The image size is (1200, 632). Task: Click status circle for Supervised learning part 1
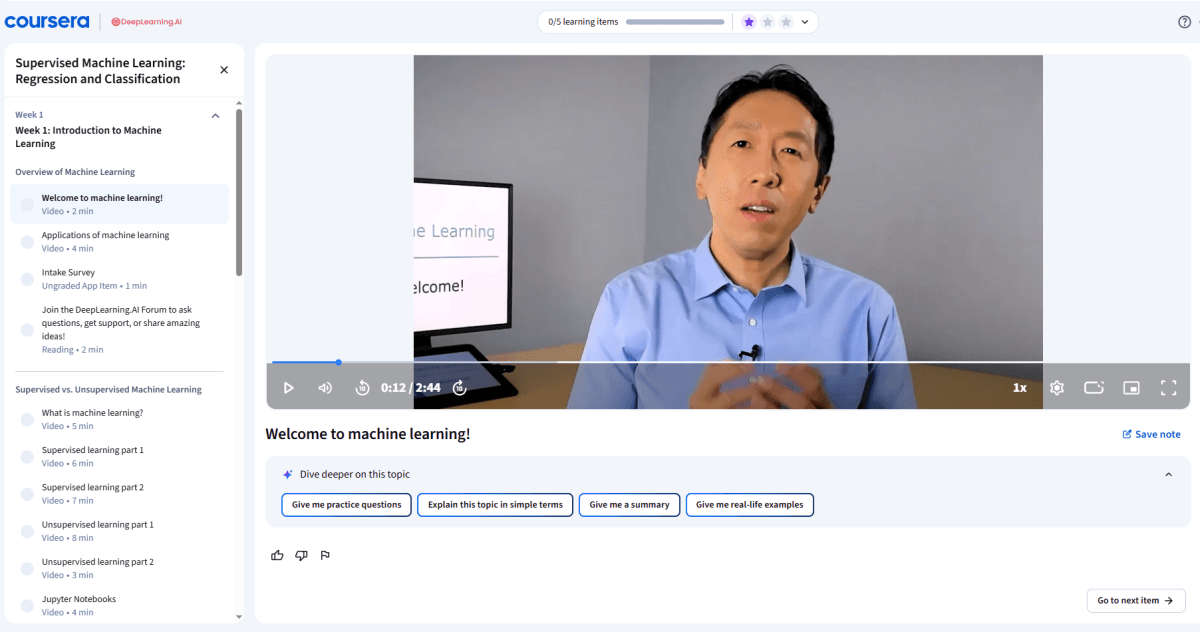tap(27, 457)
